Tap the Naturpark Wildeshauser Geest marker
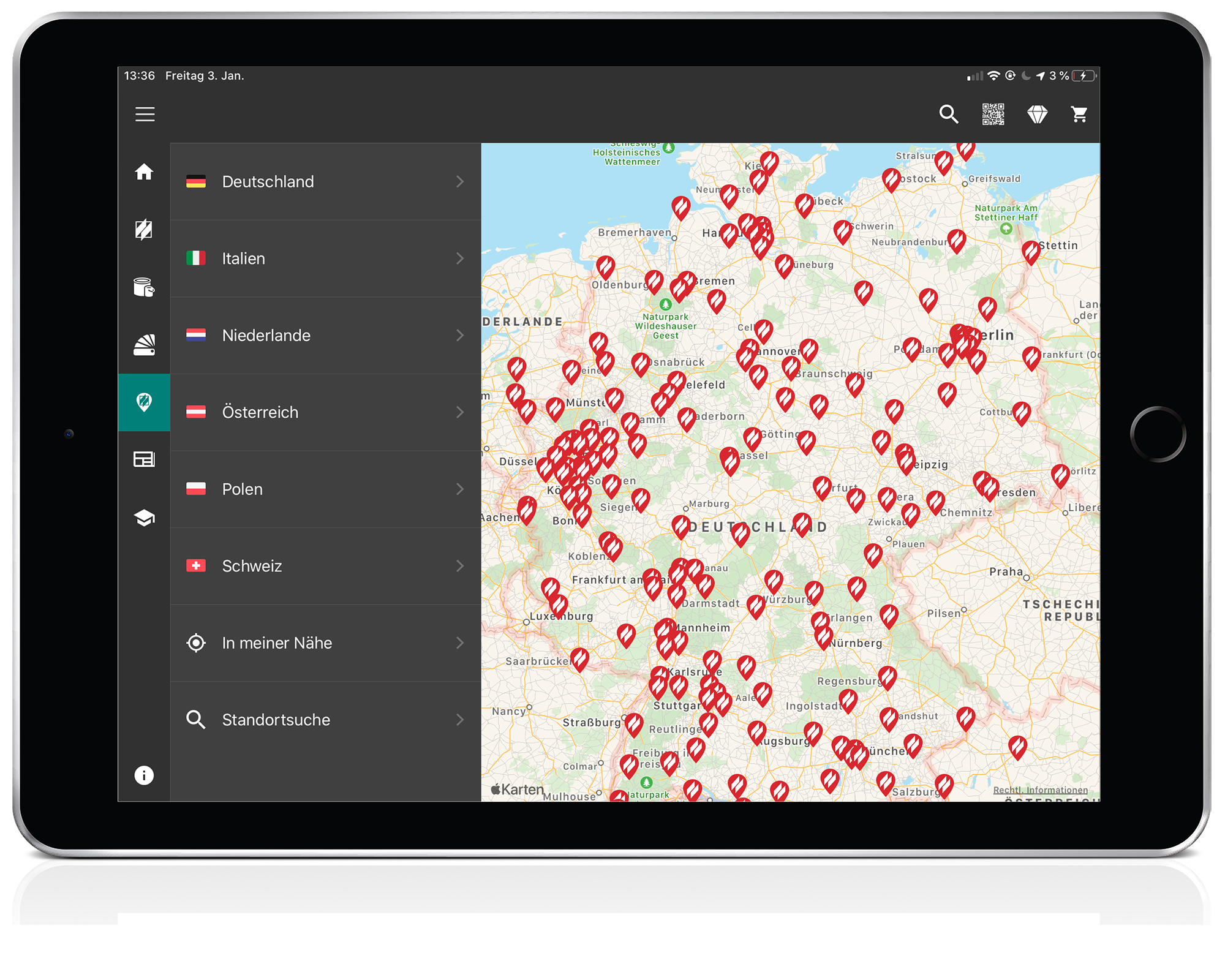The width and height of the screenshot is (1225, 980). (666, 304)
